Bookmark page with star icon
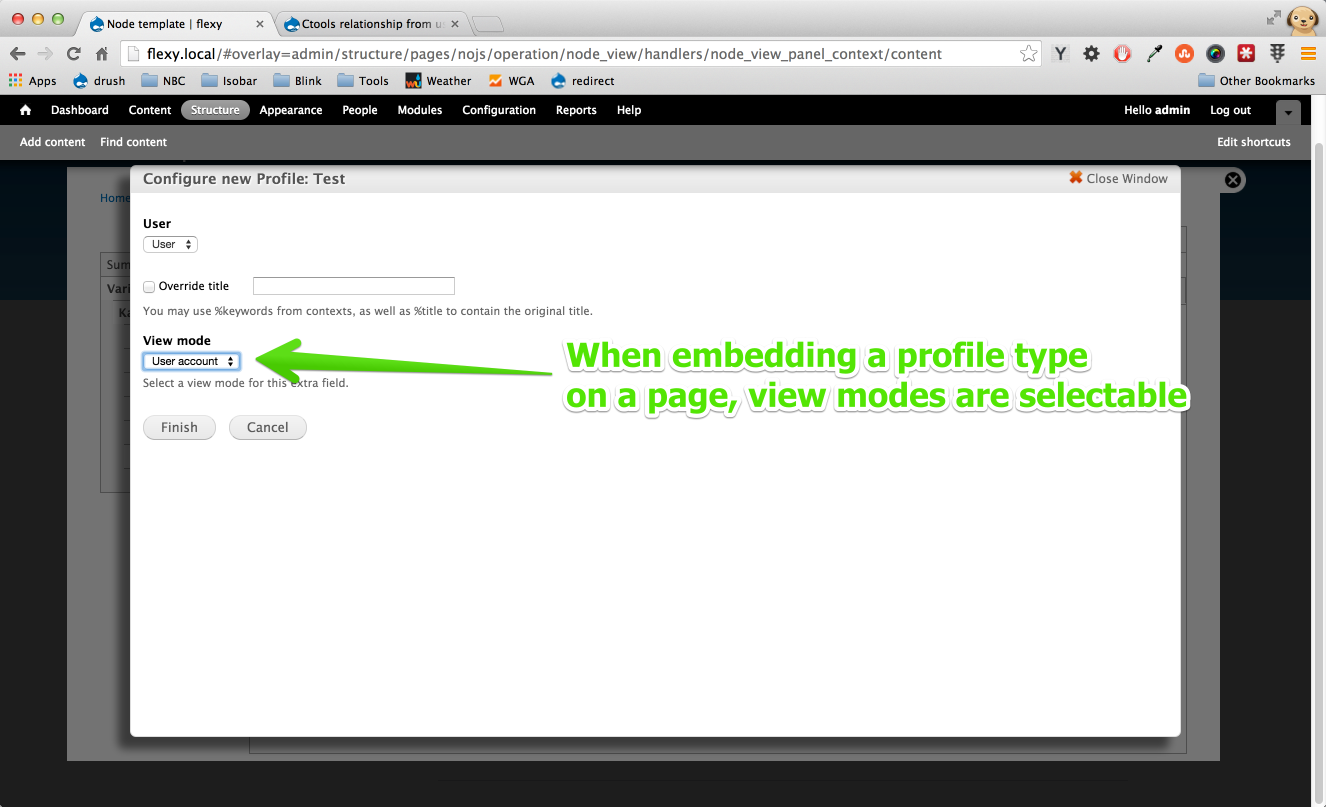Viewport: 1326px width, 807px height. [1028, 54]
